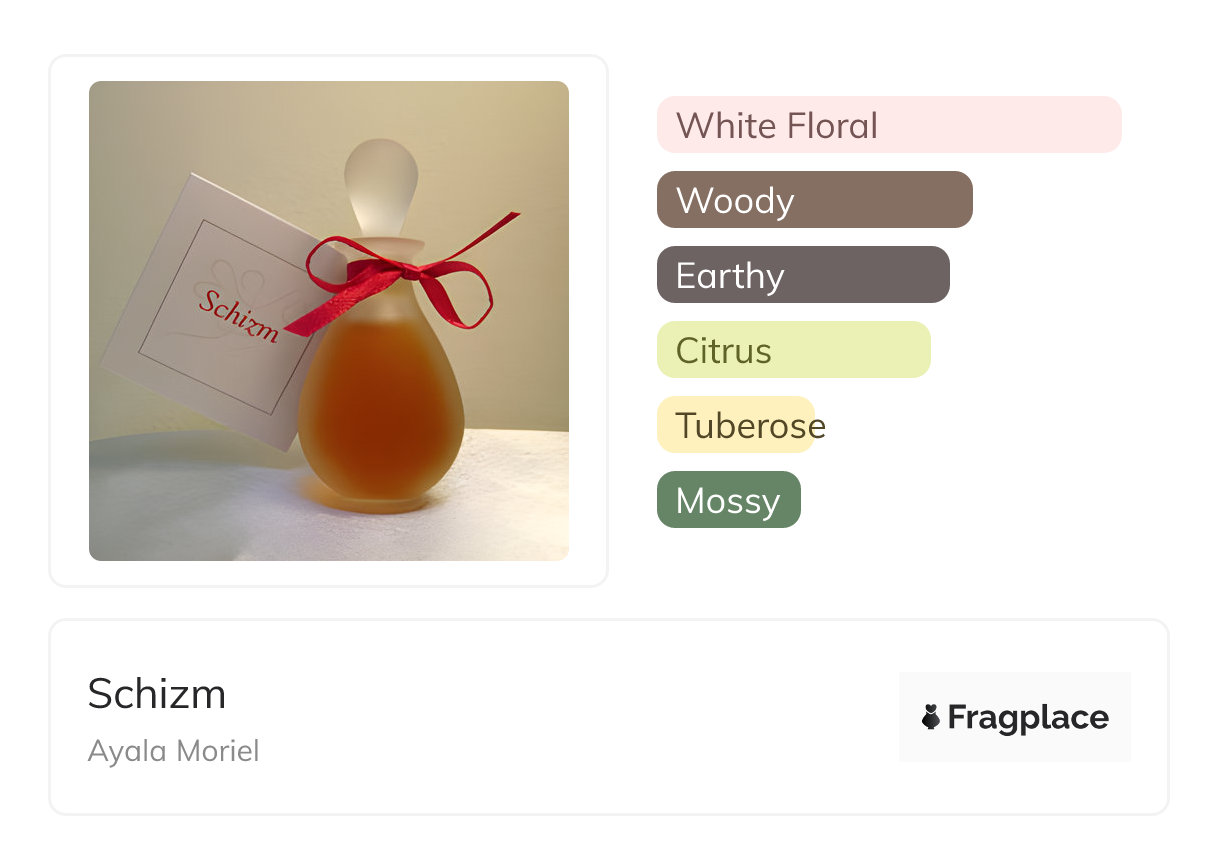This screenshot has height=864, width=1218.
Task: Click the Fragplace perfume bottle logo icon
Action: coord(931,717)
